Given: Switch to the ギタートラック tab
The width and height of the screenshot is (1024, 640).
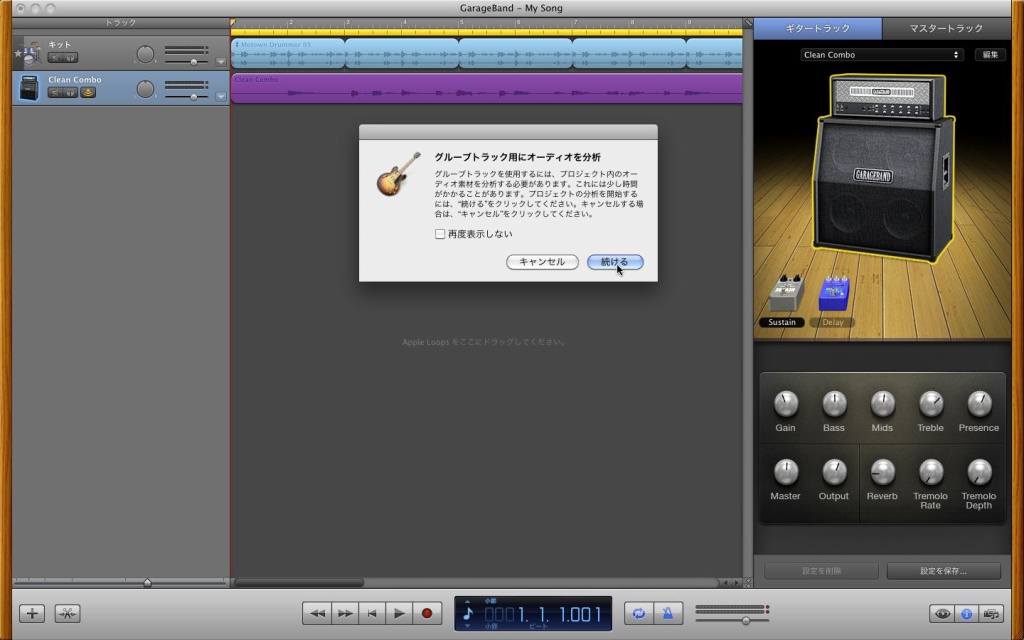Looking at the screenshot, I should click(818, 28).
